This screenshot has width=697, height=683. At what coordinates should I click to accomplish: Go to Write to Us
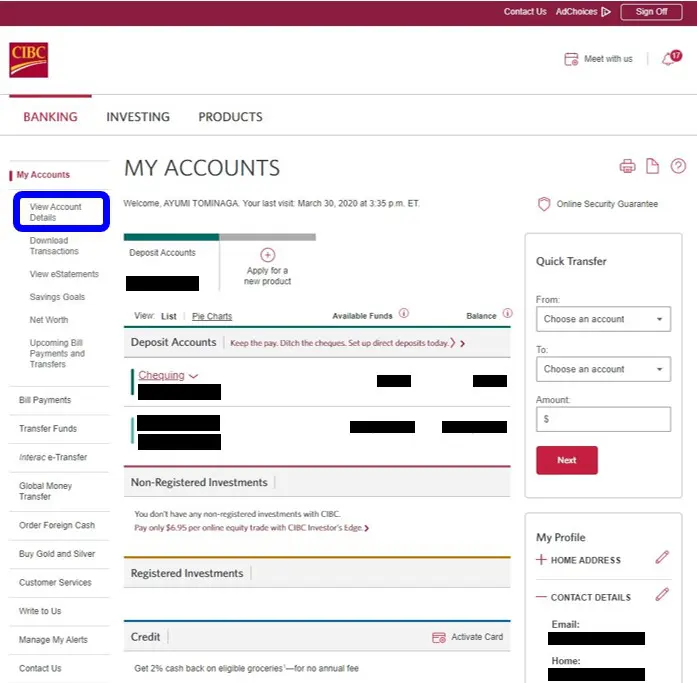click(x=40, y=611)
